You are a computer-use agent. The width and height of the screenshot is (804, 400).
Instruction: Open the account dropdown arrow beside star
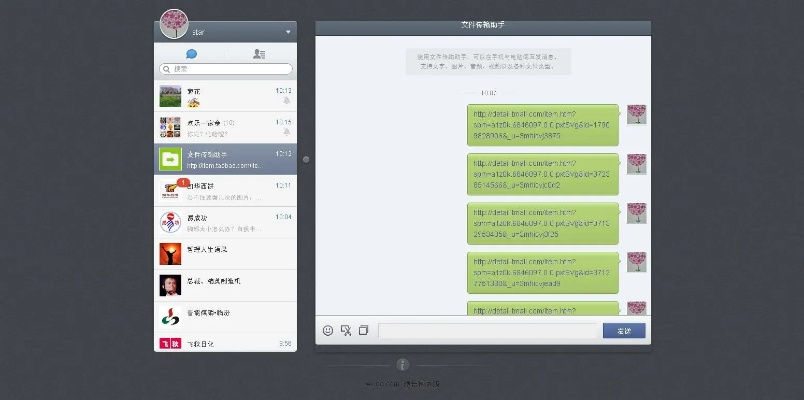pyautogui.click(x=288, y=32)
